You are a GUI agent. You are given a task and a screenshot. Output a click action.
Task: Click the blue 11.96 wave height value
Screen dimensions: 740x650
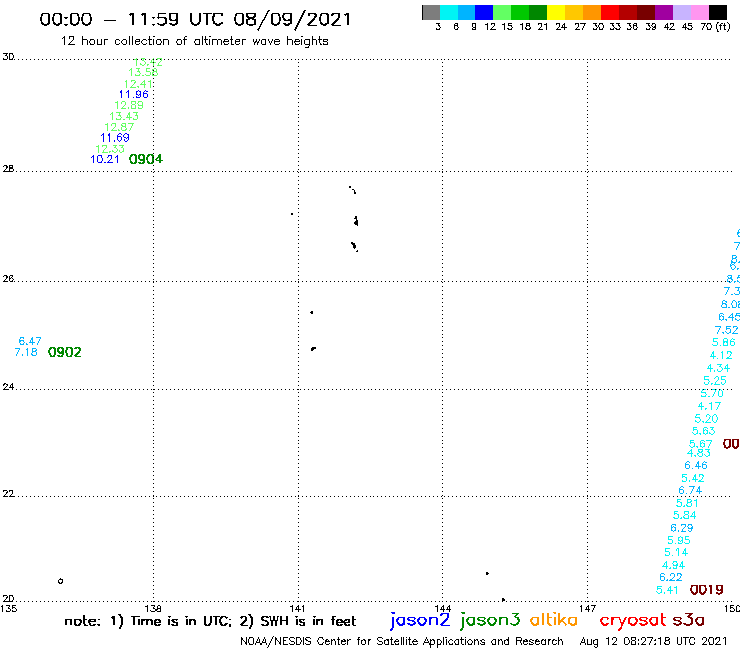tap(134, 94)
